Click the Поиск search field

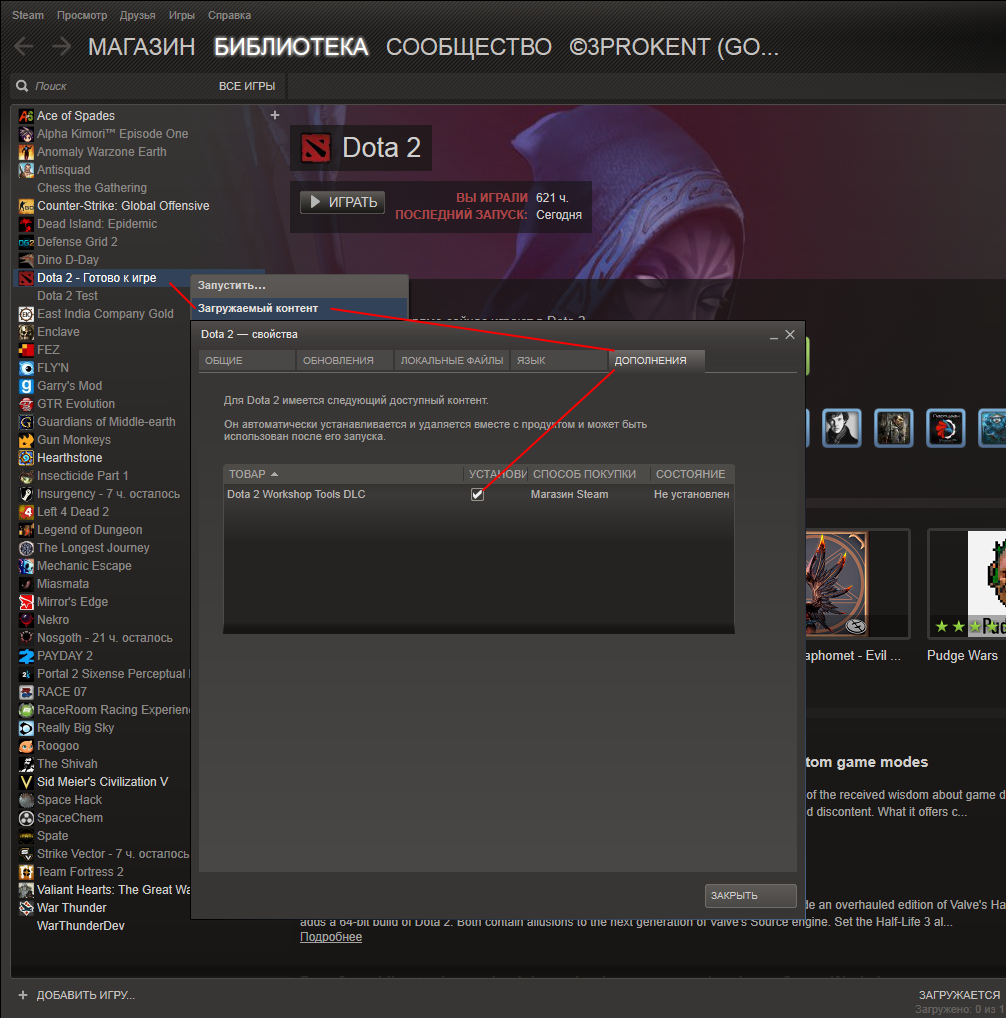[x=117, y=86]
